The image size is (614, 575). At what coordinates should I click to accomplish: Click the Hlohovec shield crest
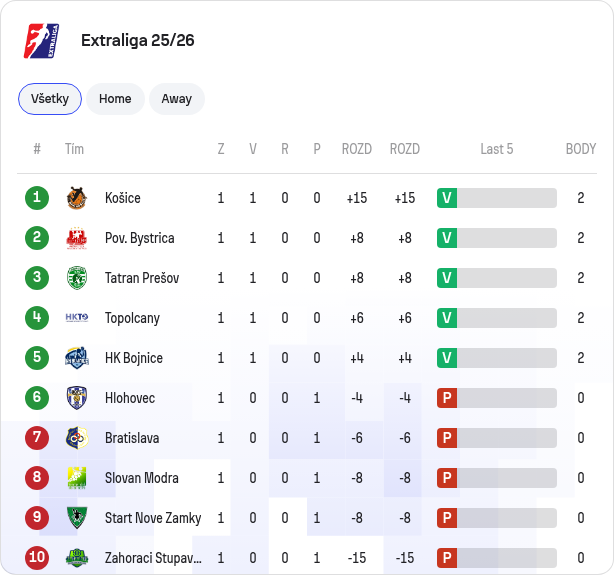pyautogui.click(x=77, y=398)
